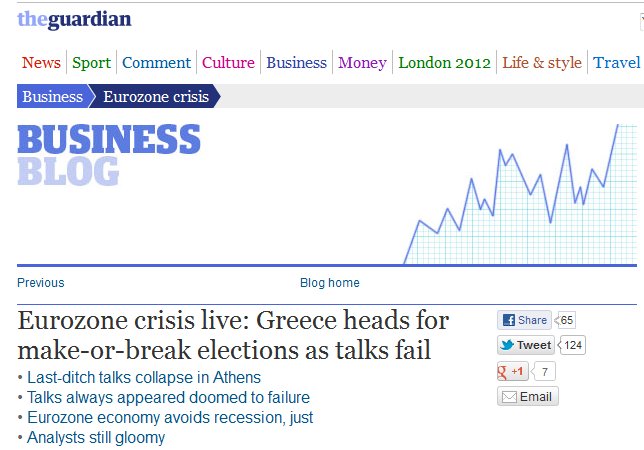The image size is (644, 450).
Task: Go to the Comment section
Action: pyautogui.click(x=156, y=63)
